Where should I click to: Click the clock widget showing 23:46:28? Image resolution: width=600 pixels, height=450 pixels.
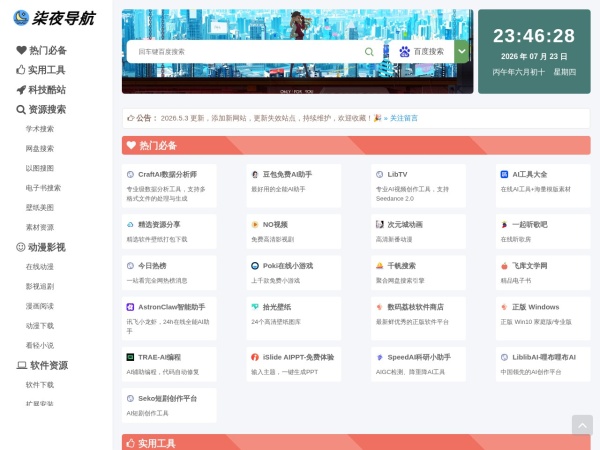534,52
